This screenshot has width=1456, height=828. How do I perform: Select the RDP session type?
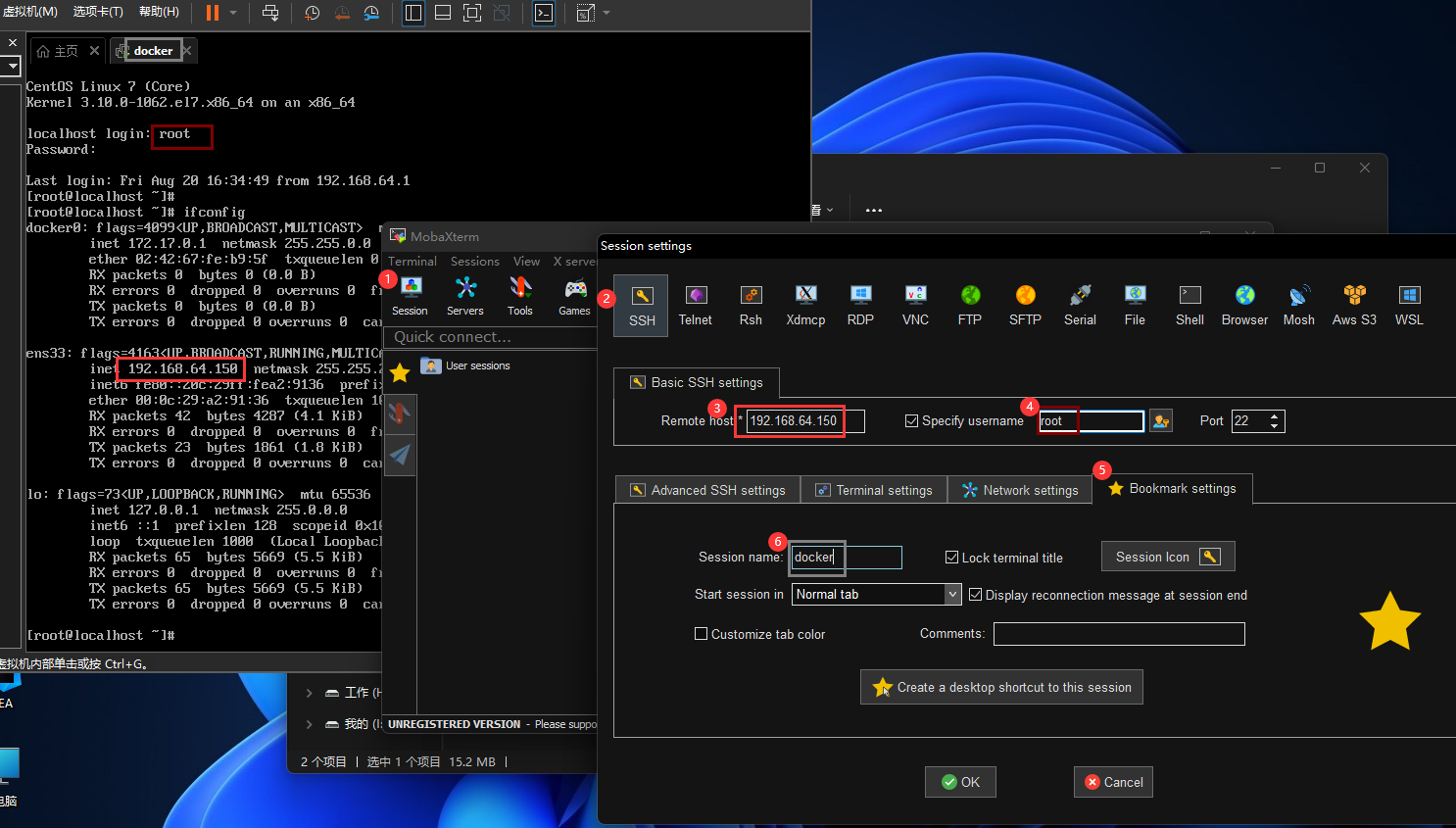pos(860,306)
